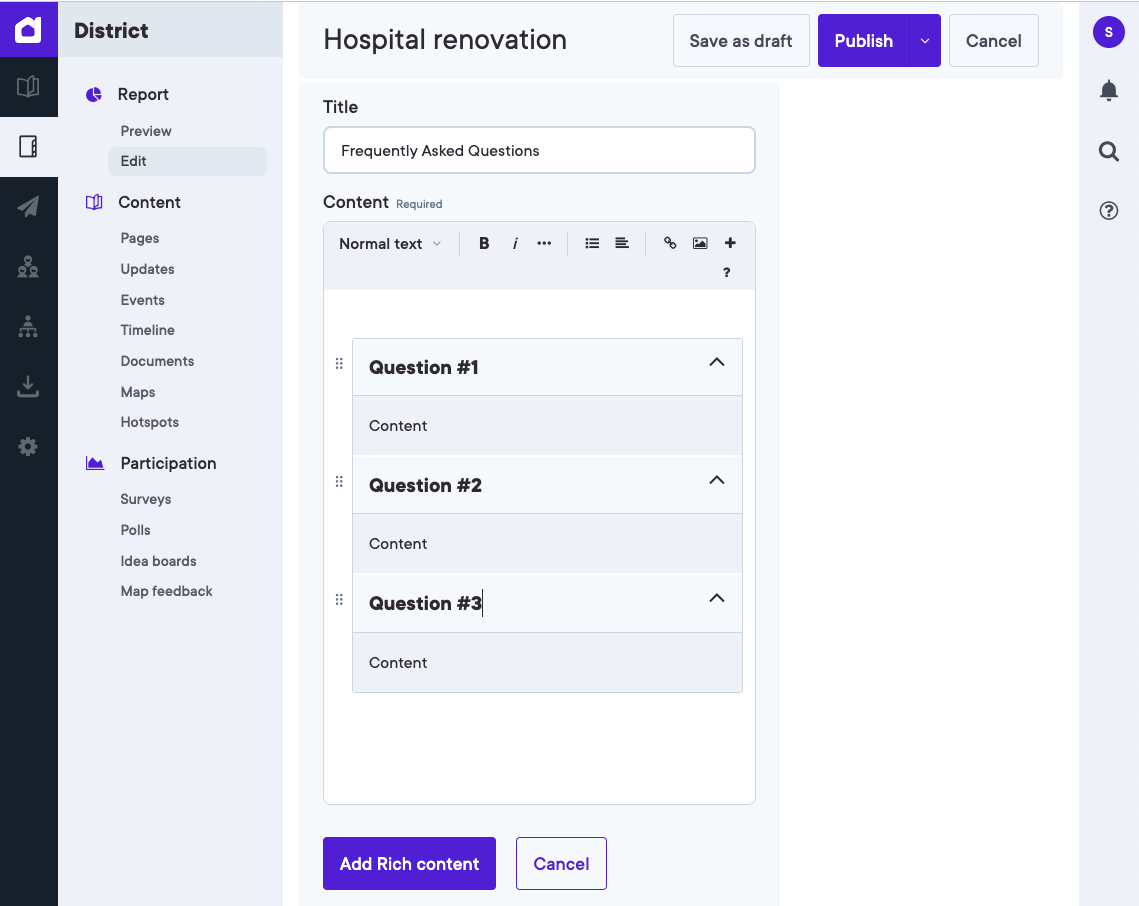Insert a link using the link icon

(x=670, y=243)
